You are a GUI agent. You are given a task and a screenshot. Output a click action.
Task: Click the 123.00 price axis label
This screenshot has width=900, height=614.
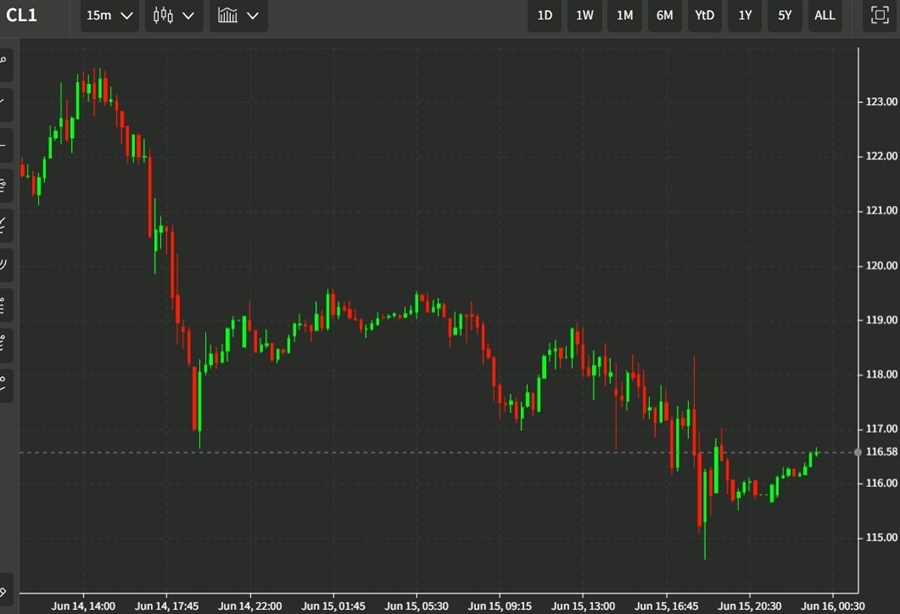click(881, 102)
